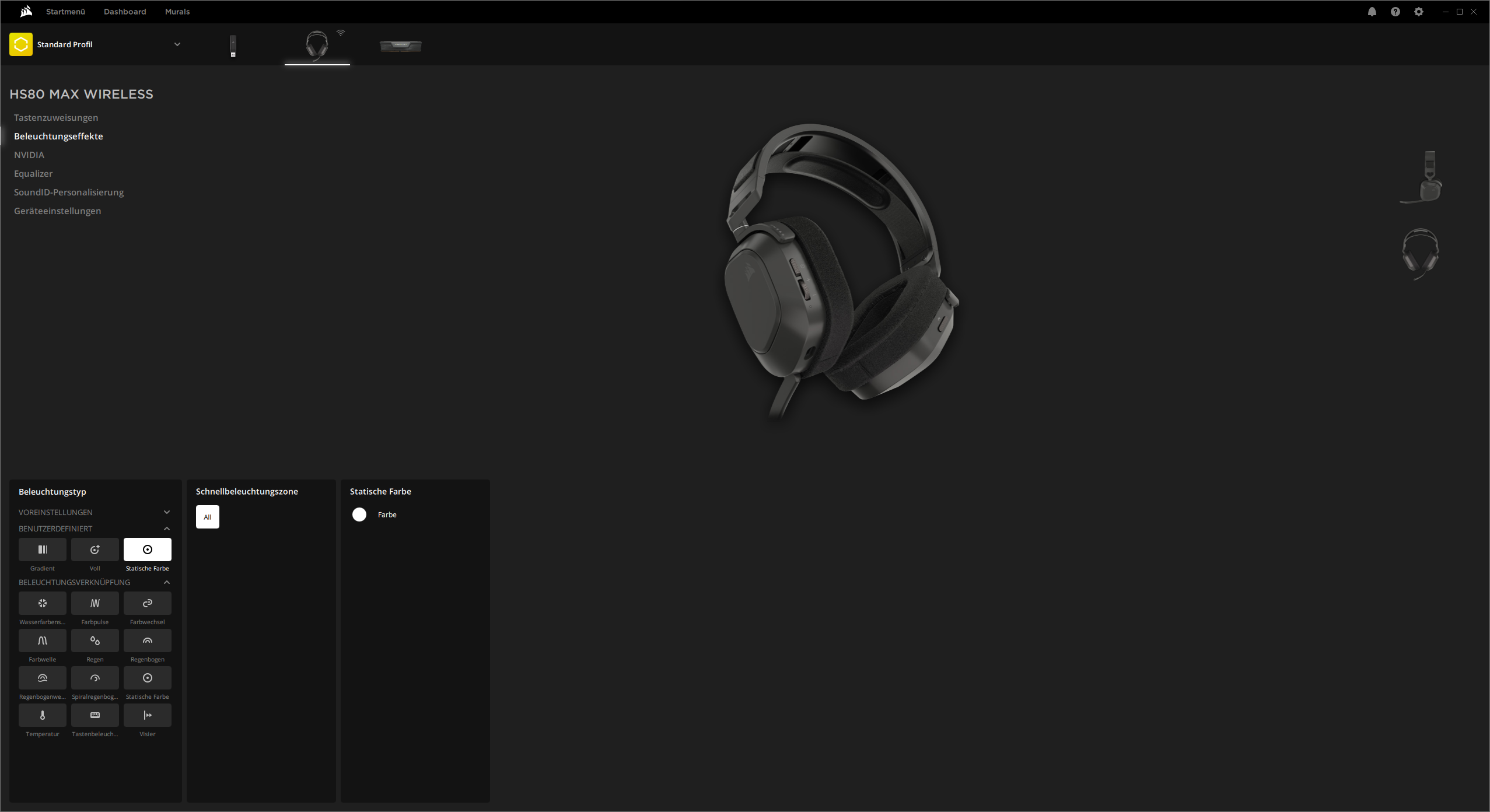Select the Regenbogen effect
Viewport: 1490px width, 812px height.
point(148,640)
